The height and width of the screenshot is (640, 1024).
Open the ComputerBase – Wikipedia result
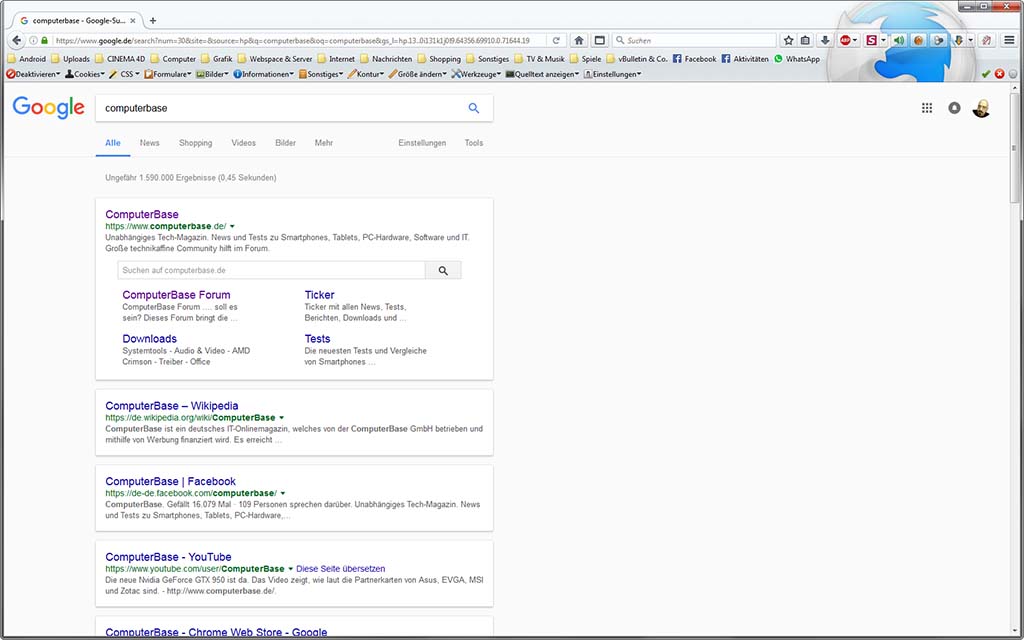click(x=172, y=406)
